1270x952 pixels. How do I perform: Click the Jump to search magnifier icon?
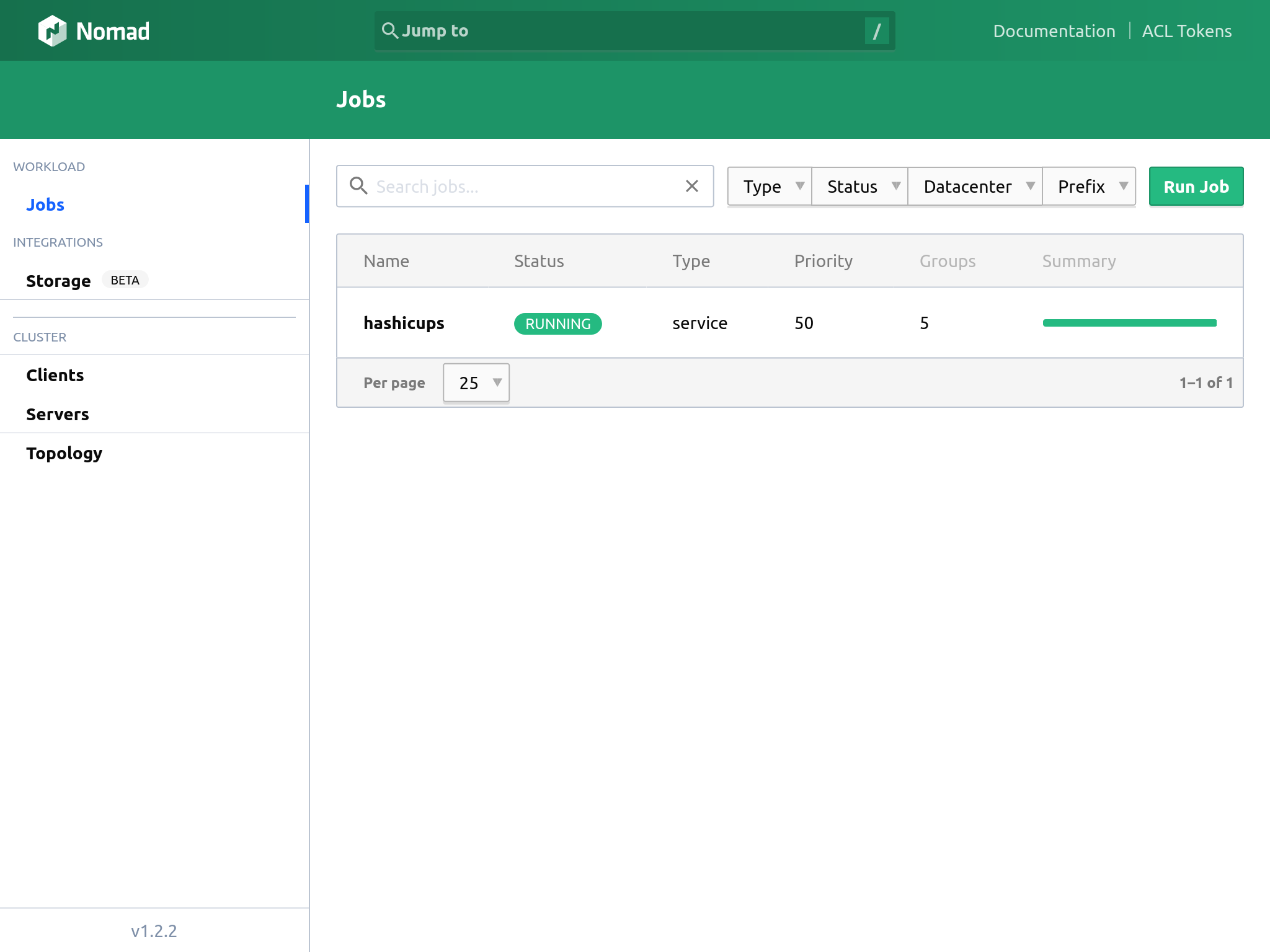pyautogui.click(x=389, y=30)
